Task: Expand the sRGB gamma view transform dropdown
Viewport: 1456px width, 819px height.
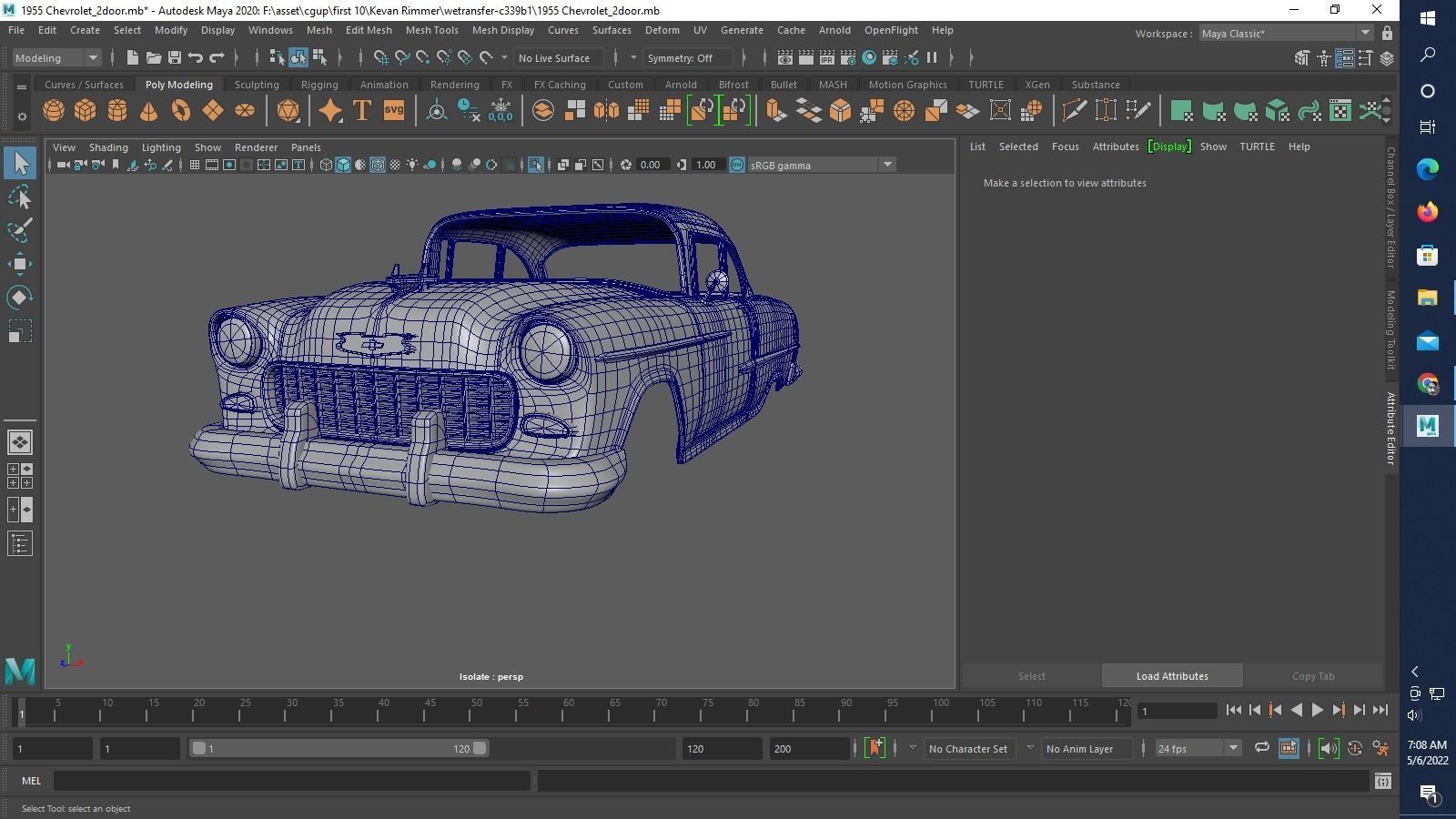Action: 822,165
